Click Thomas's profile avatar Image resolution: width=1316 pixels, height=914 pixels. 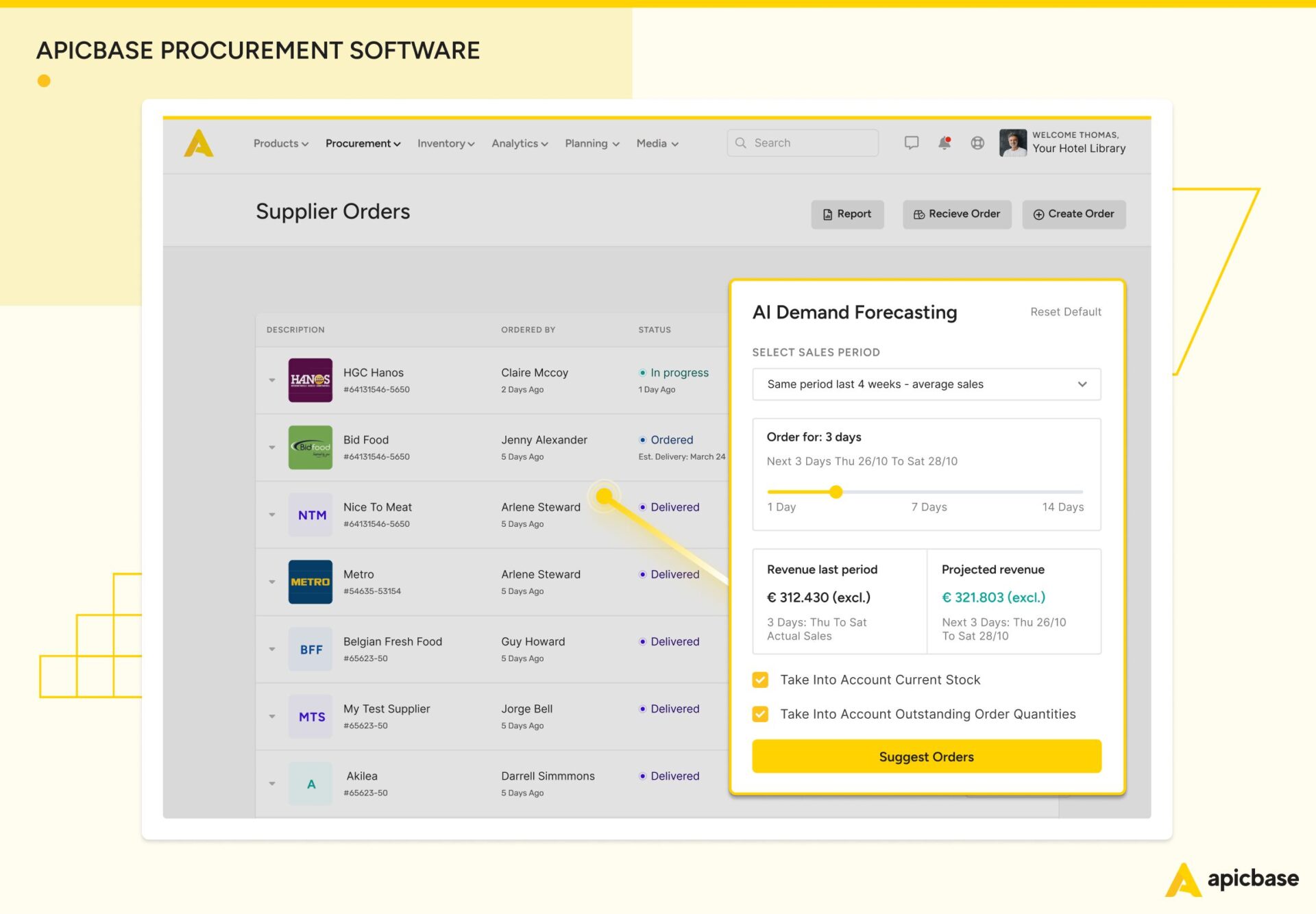[x=1013, y=143]
